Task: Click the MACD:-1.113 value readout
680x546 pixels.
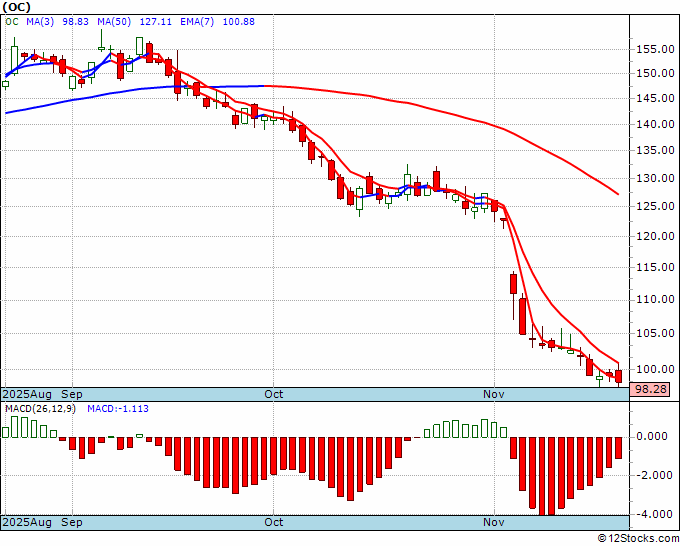Action: click(118, 409)
